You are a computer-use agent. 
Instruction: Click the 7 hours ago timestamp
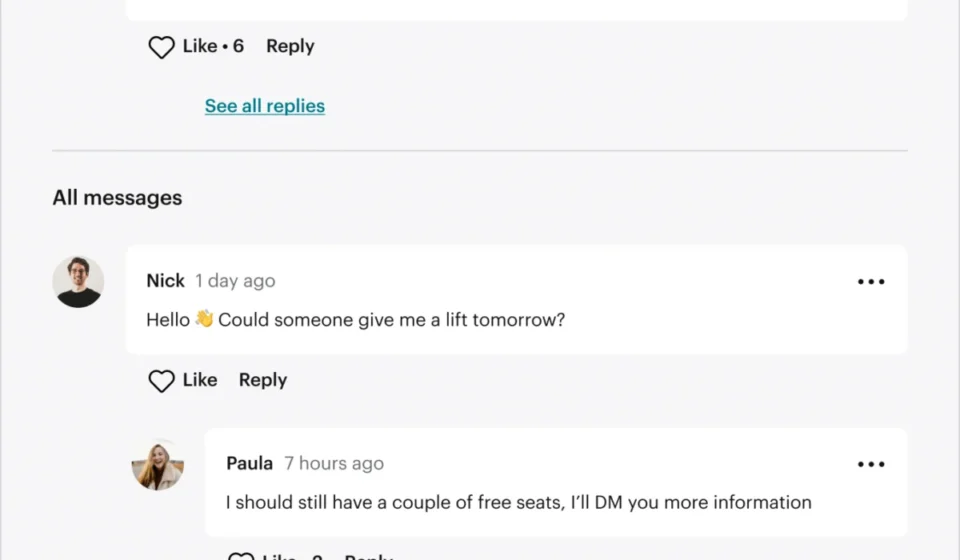click(334, 463)
